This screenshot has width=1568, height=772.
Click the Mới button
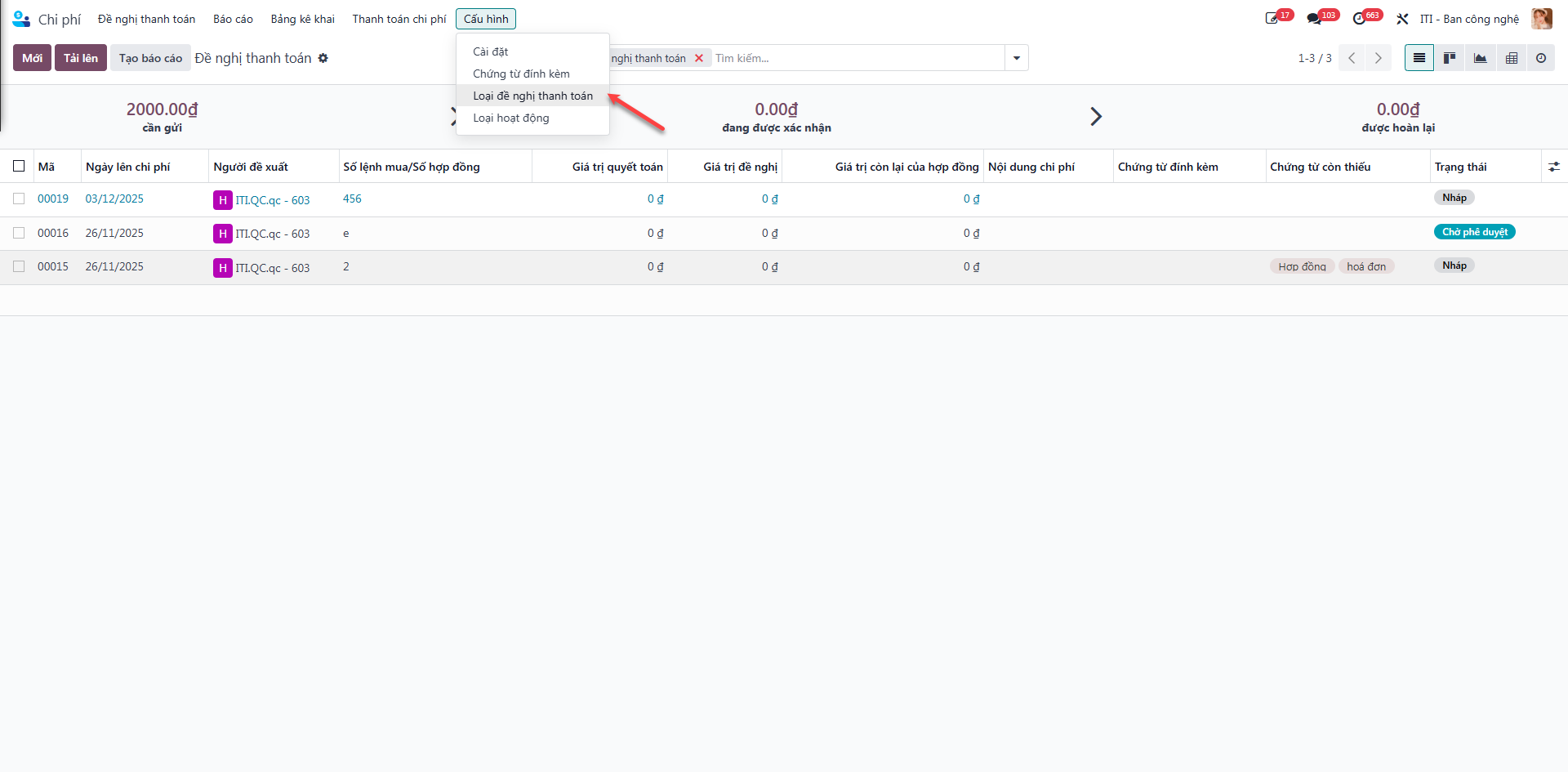tap(32, 58)
